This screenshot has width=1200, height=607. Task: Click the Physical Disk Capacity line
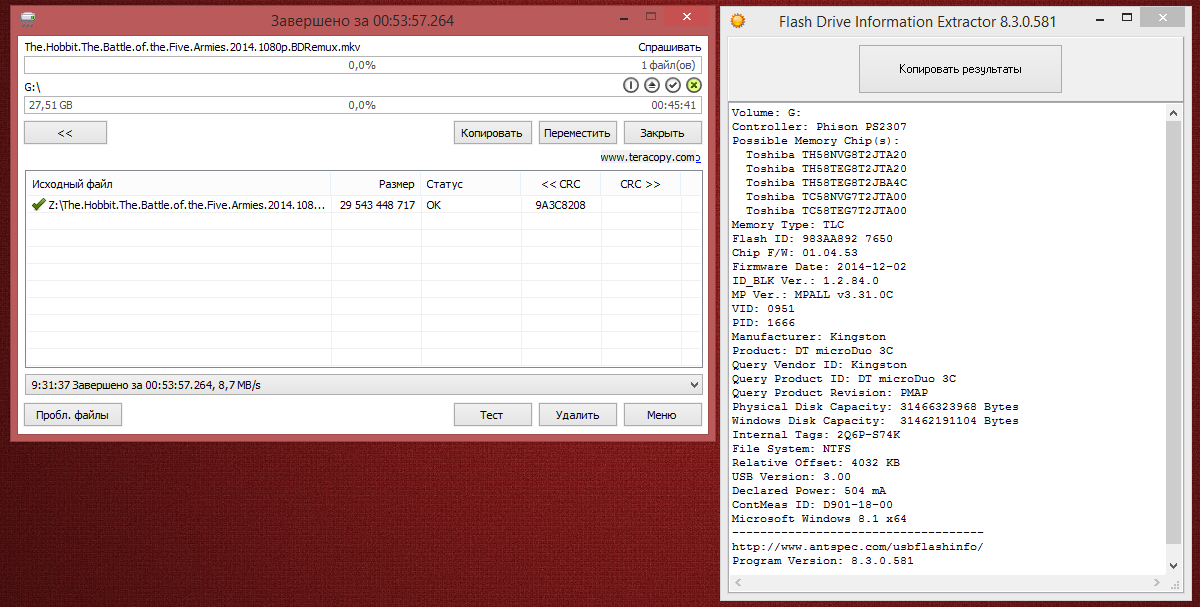coord(875,407)
